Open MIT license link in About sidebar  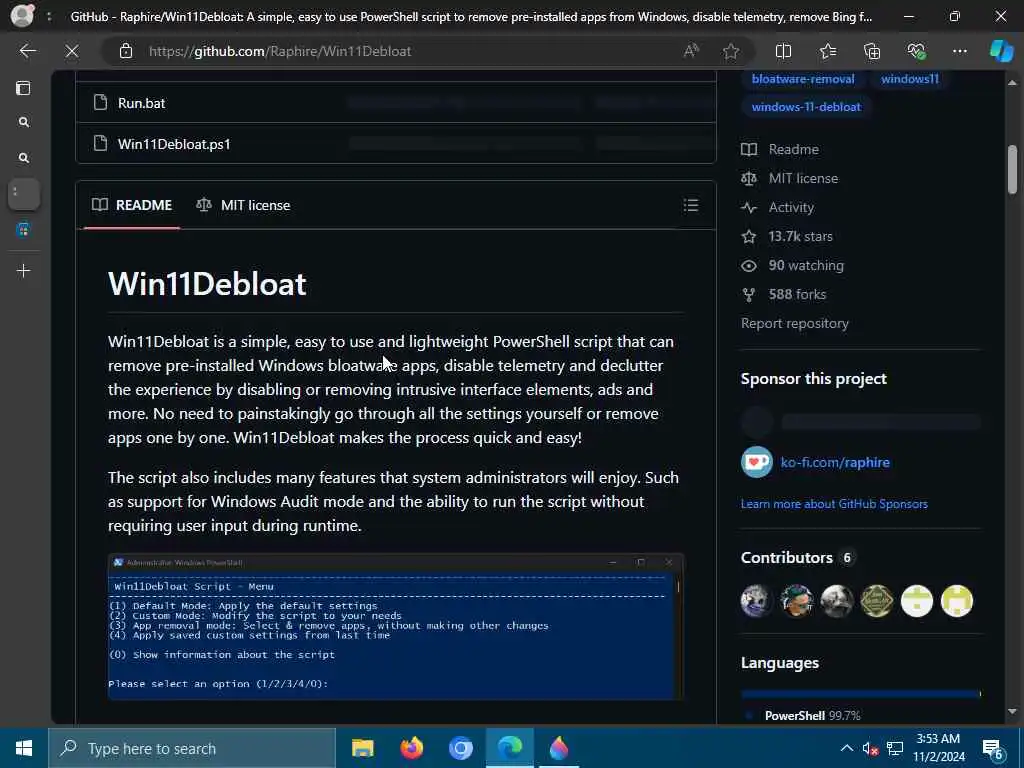(x=790, y=178)
